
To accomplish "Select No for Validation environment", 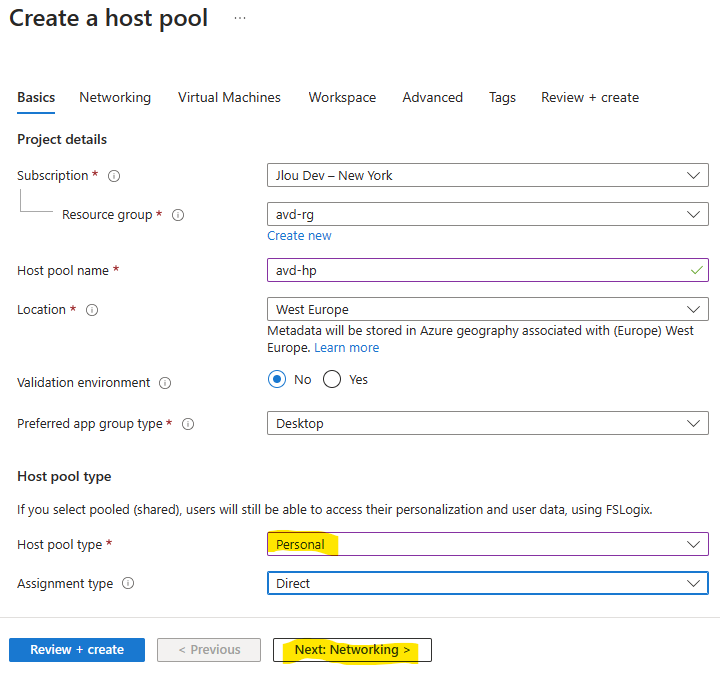I will pyautogui.click(x=277, y=379).
